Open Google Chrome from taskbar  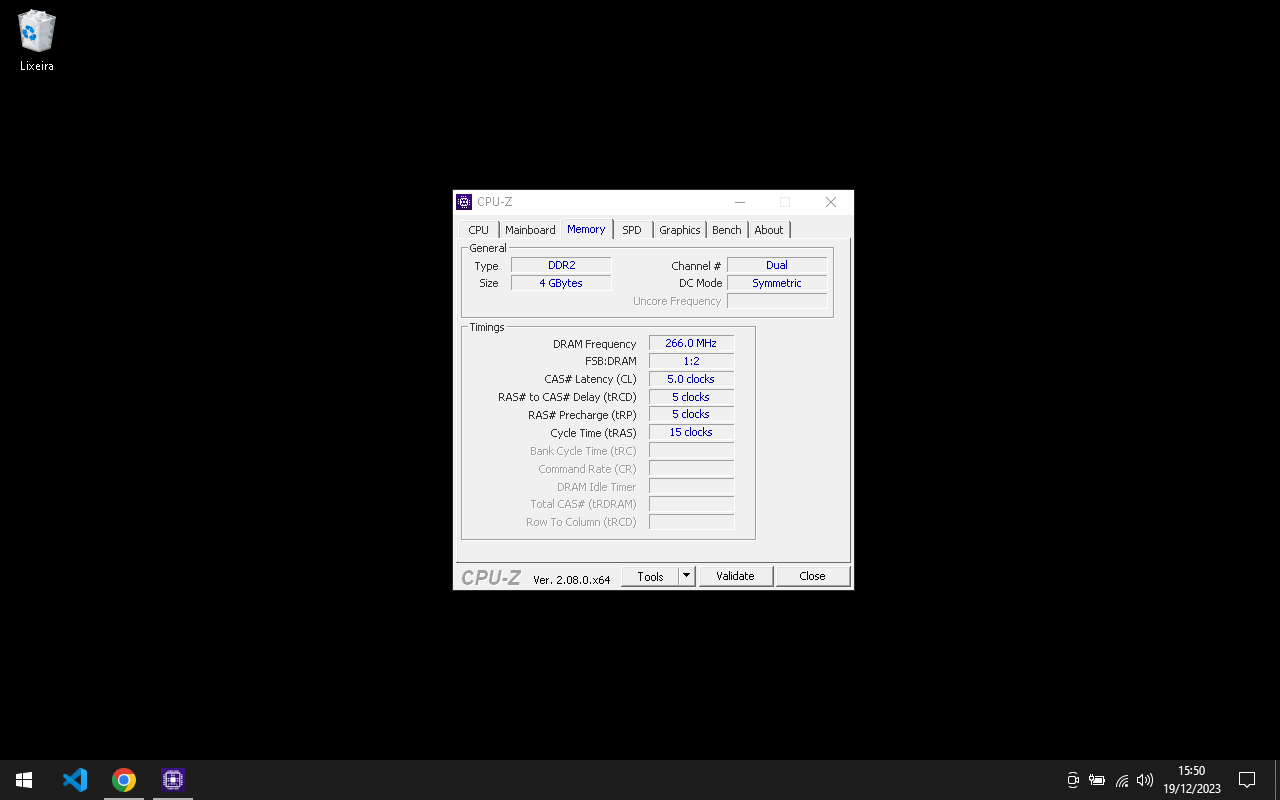(124, 780)
